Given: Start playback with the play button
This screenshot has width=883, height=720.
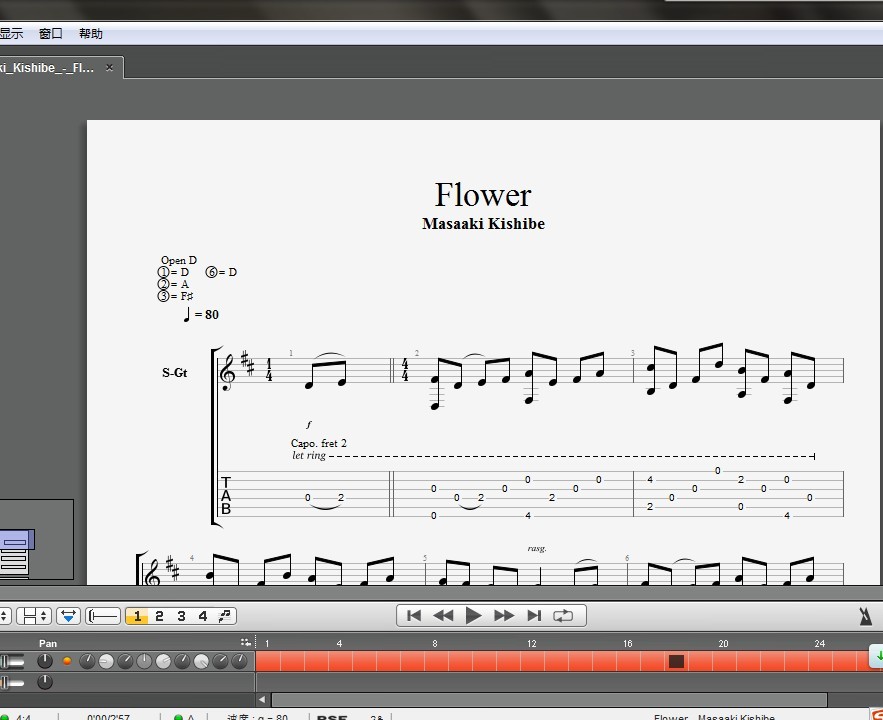Looking at the screenshot, I should click(474, 615).
